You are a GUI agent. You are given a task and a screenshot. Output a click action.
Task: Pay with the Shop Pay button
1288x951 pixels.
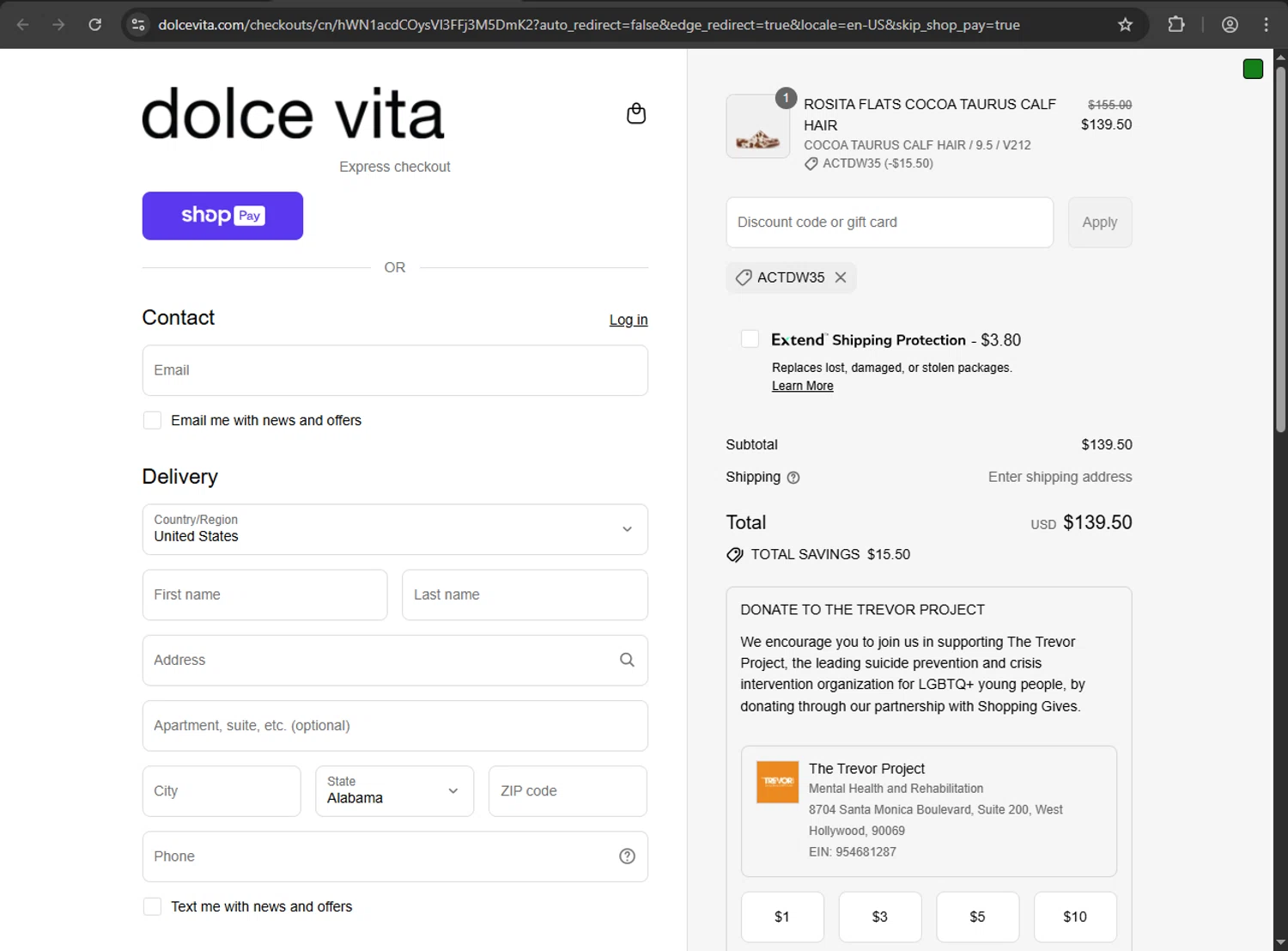click(x=222, y=216)
